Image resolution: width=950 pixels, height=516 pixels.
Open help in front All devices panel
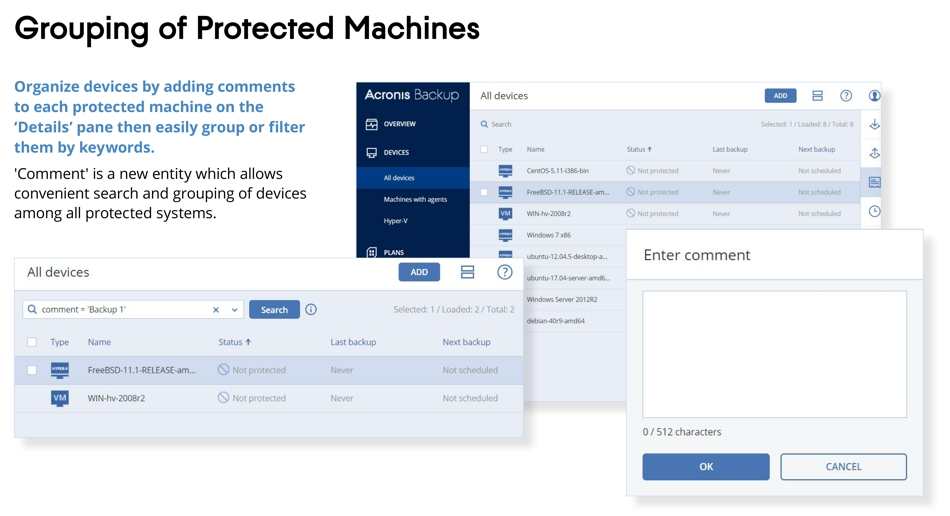coord(504,273)
